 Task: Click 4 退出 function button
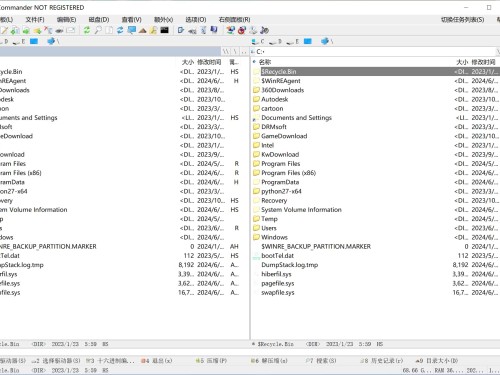156,361
